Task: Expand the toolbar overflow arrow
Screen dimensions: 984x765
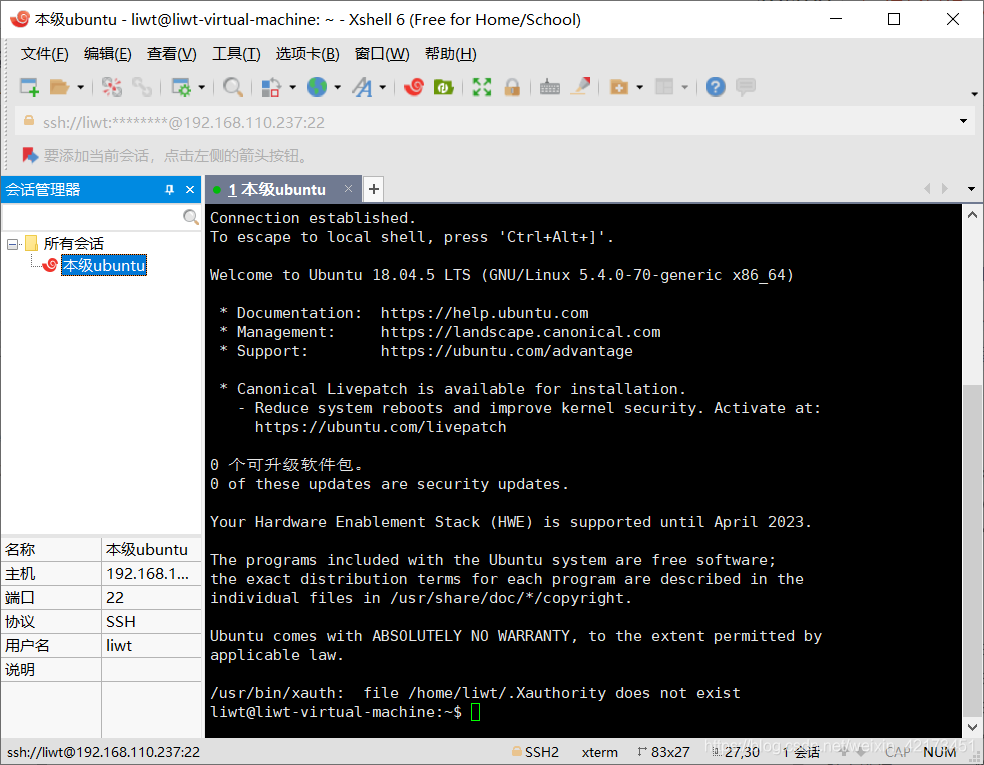Action: (974, 94)
